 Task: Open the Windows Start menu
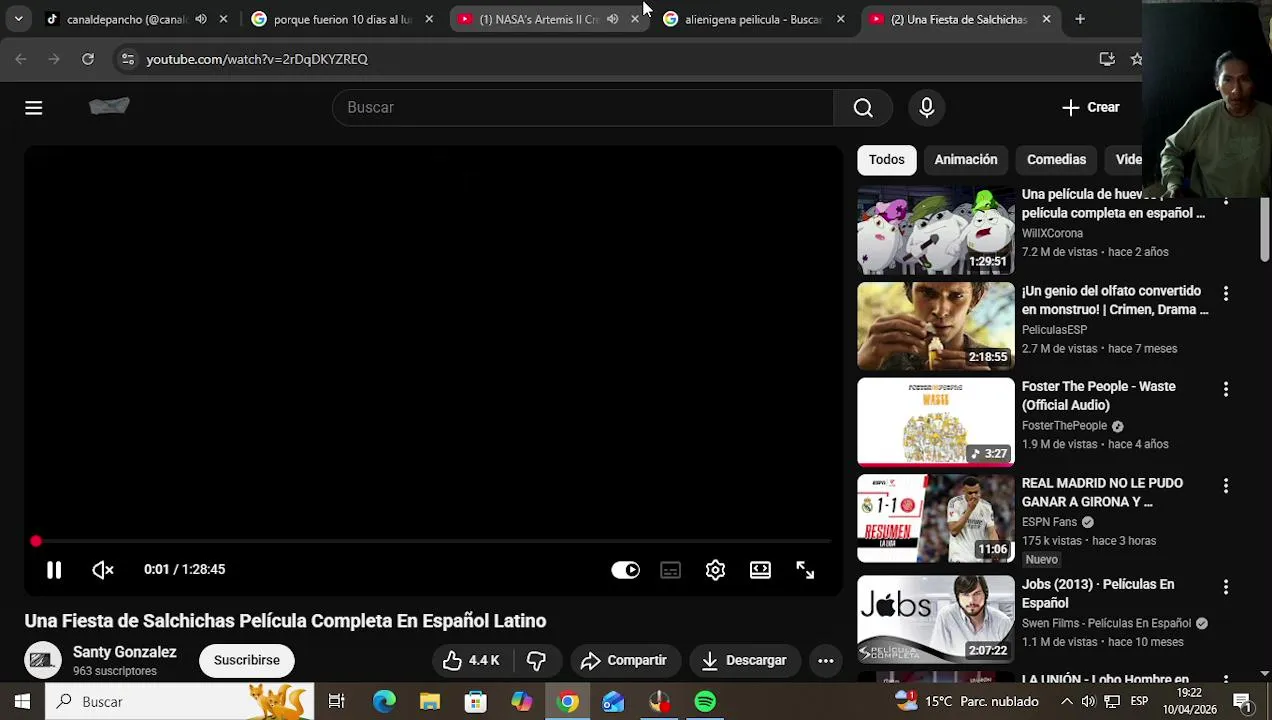pos(22,702)
